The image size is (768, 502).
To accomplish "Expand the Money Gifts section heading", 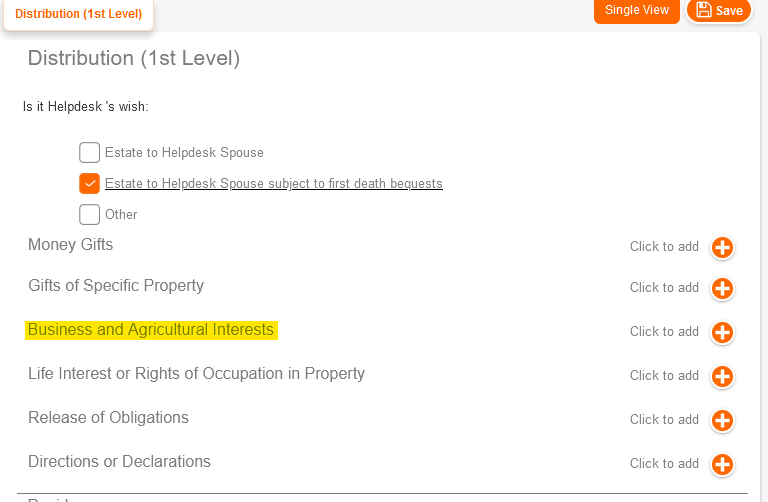I will point(71,245).
